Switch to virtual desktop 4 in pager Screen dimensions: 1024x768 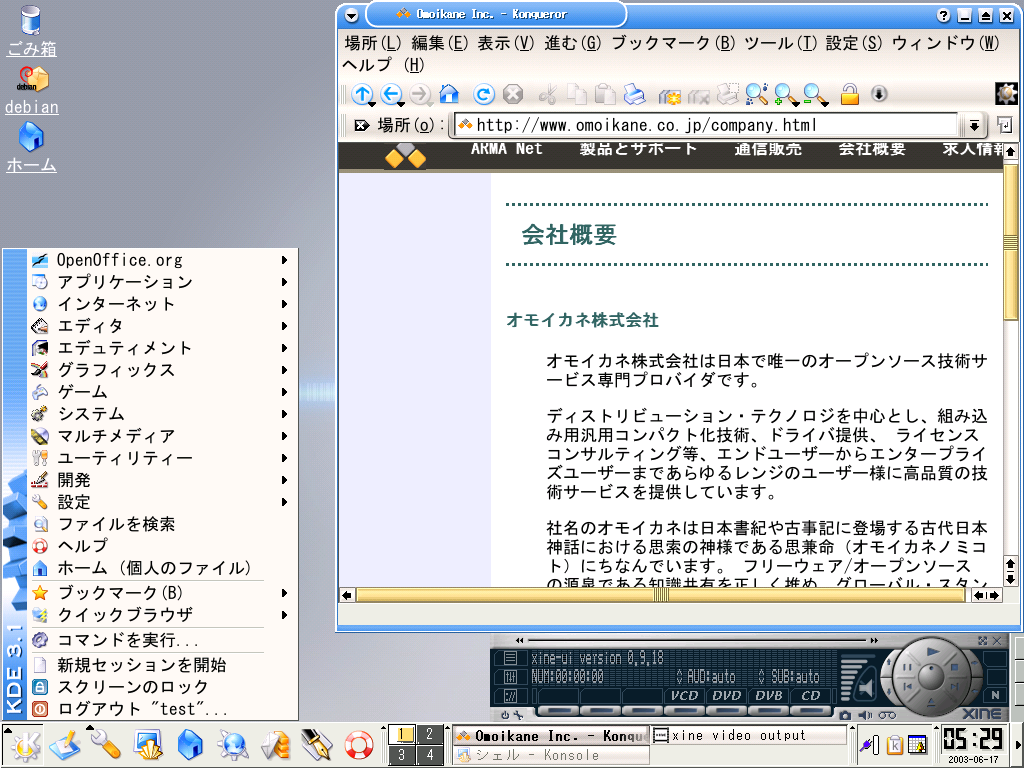(429, 754)
